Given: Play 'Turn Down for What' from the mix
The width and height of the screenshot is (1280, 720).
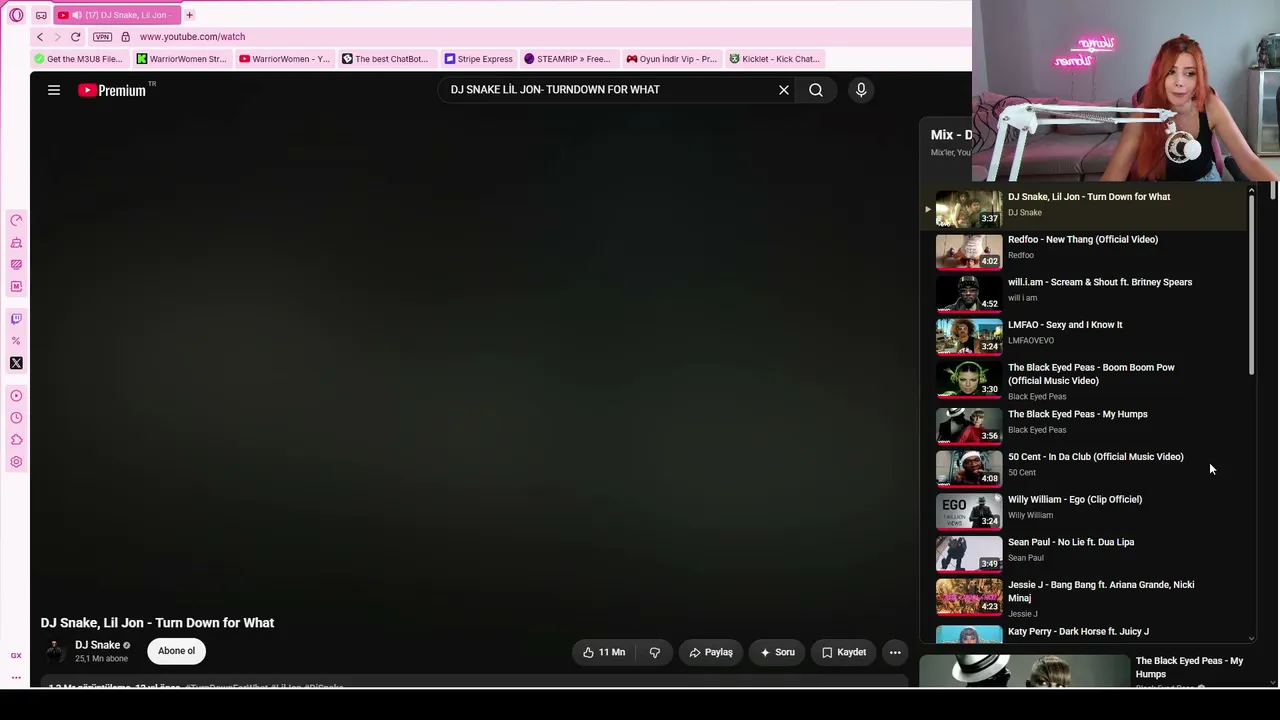Looking at the screenshot, I should tap(1085, 209).
